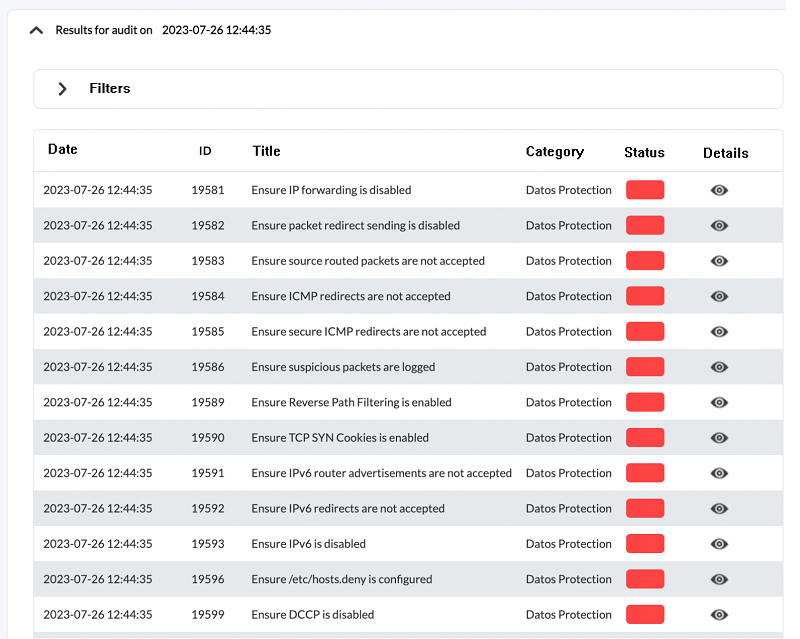Expand the Filters panel chevron
Viewport: 800px width, 639px height.
(62, 89)
